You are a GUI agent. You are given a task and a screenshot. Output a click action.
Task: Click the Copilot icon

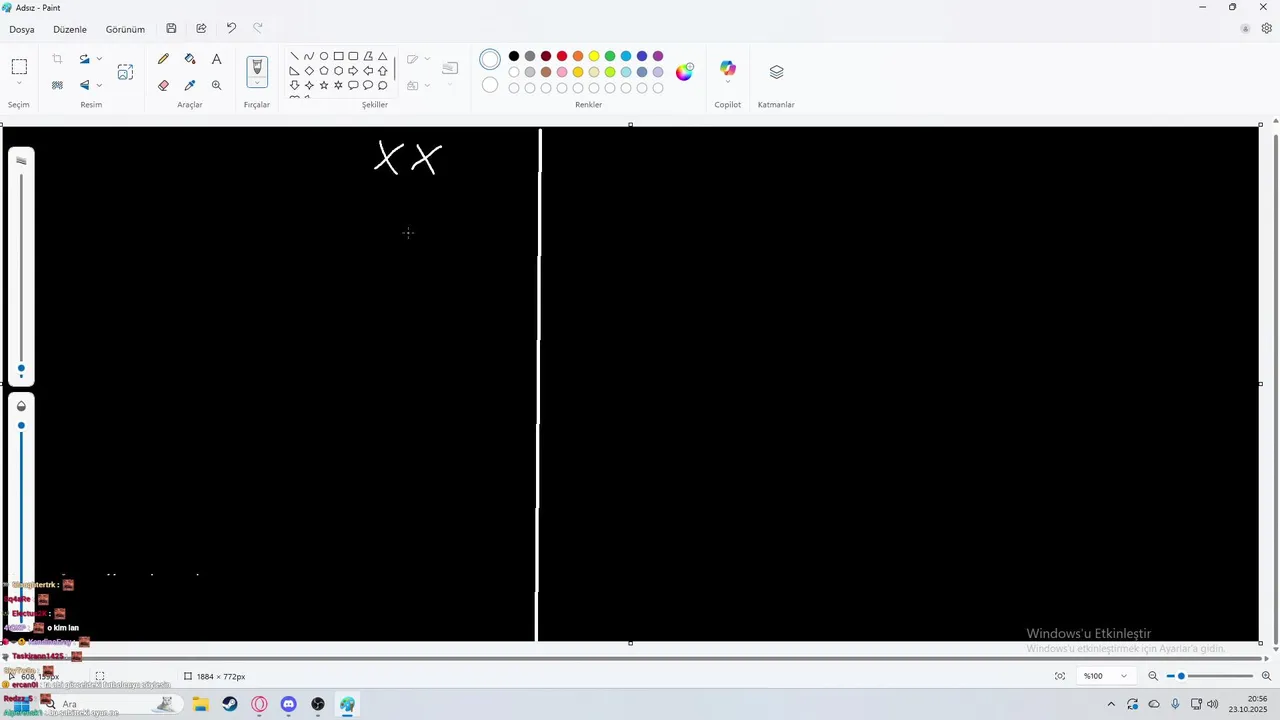tap(728, 68)
